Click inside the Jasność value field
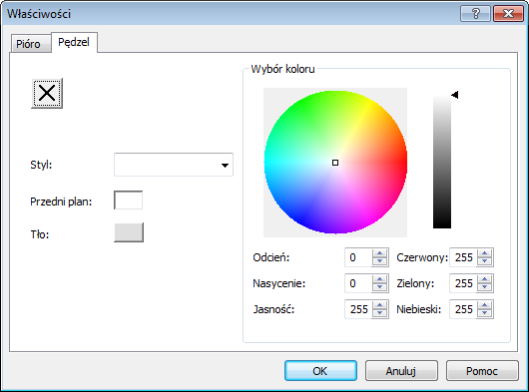This screenshot has width=529, height=392. (x=359, y=309)
